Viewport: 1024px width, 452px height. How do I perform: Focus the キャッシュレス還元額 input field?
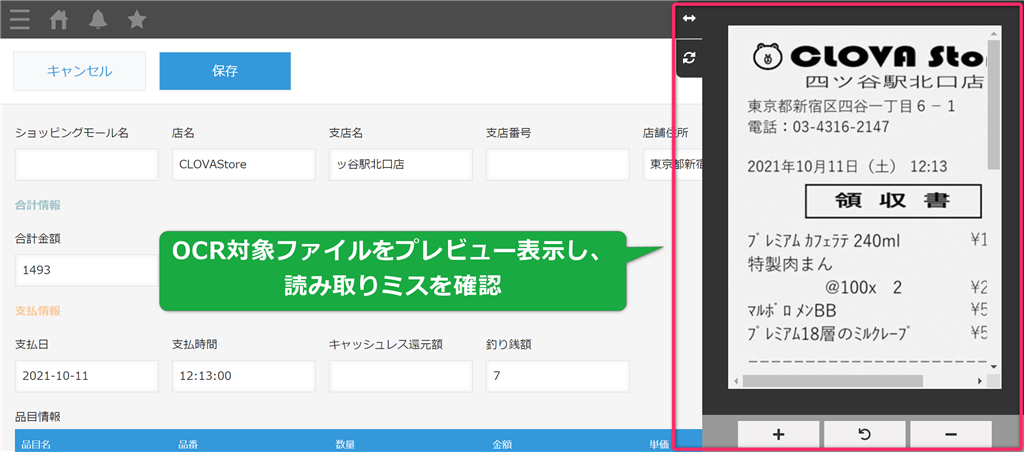click(400, 376)
